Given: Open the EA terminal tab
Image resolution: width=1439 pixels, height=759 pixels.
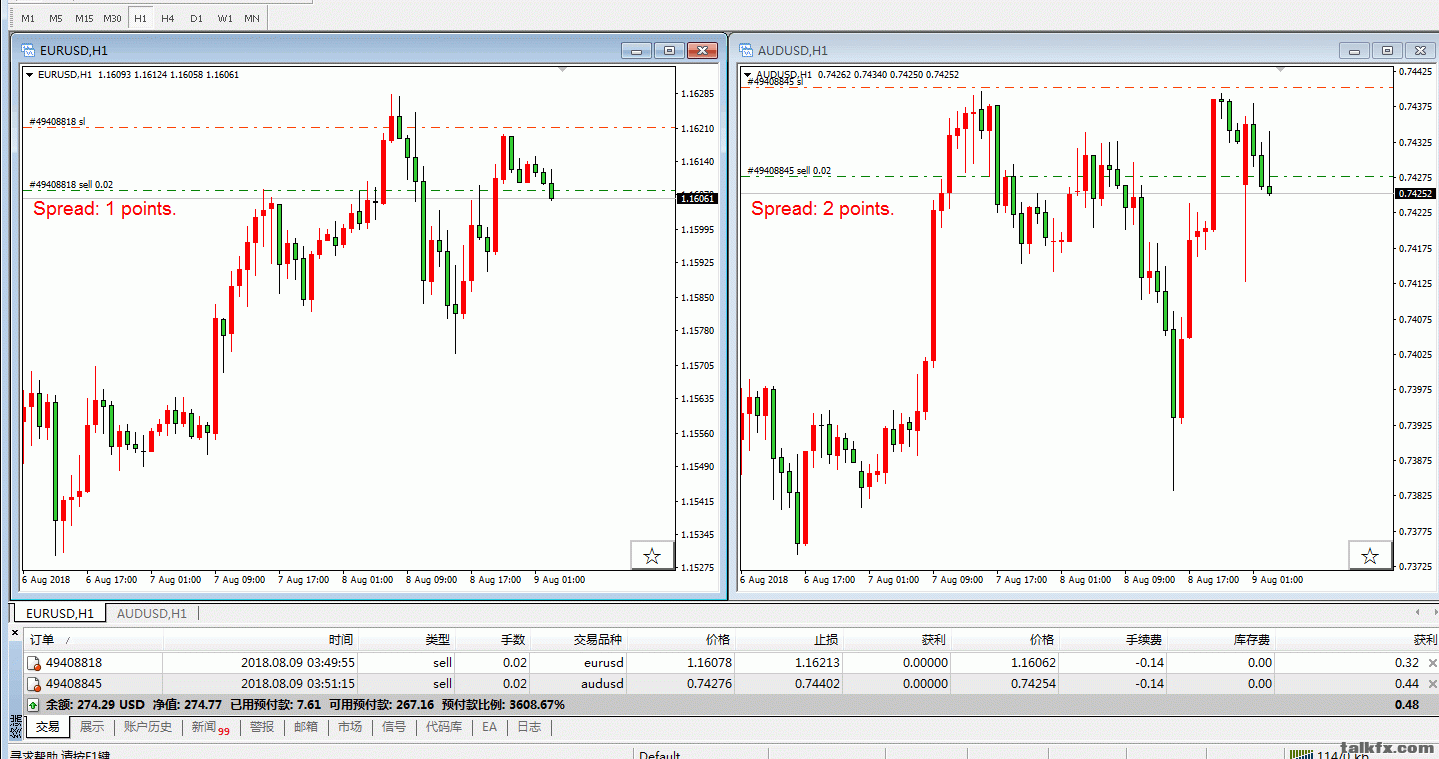Looking at the screenshot, I should pyautogui.click(x=489, y=727).
